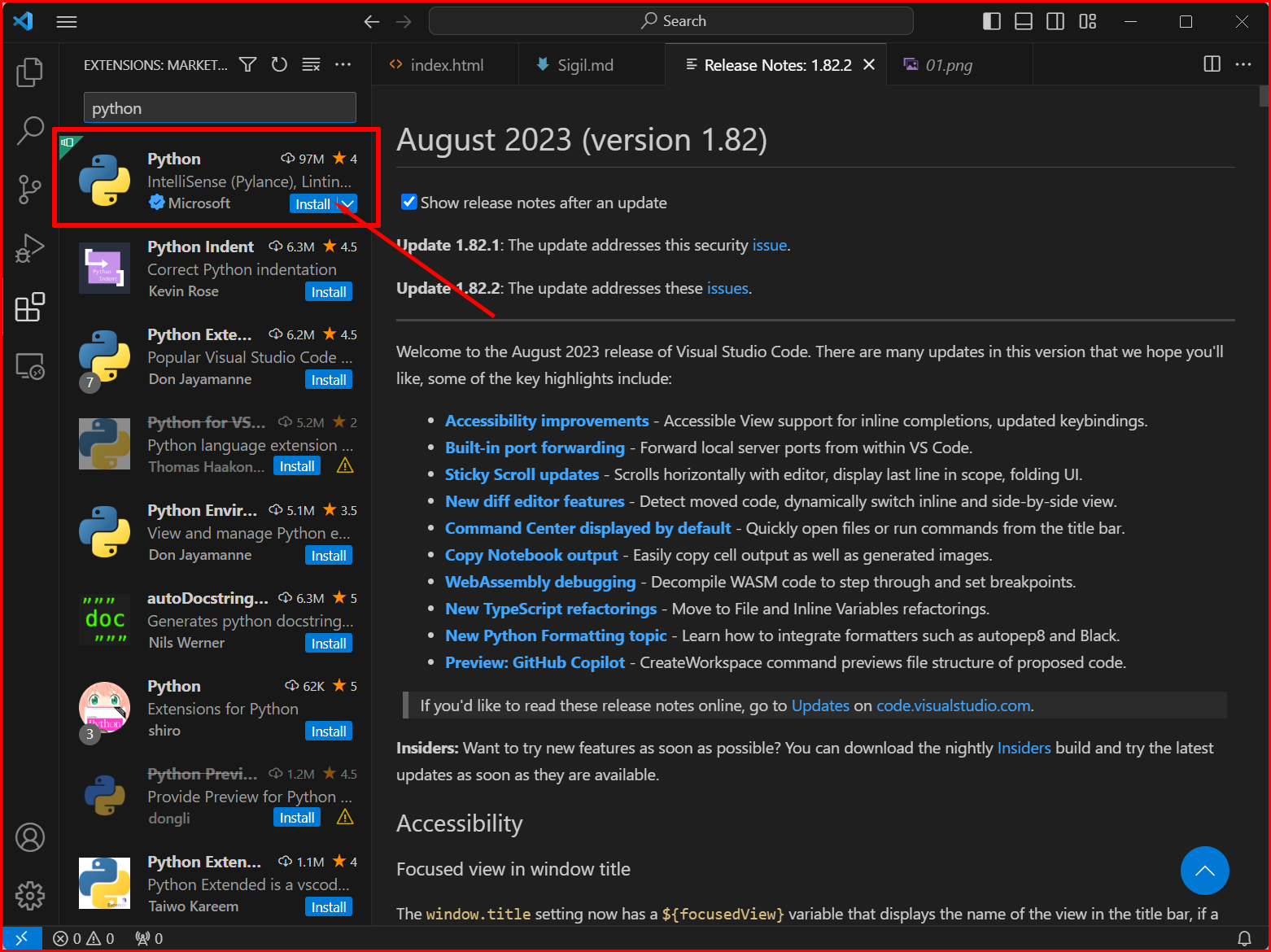Switch to the Sigil.md tab
Image resolution: width=1271 pixels, height=952 pixels.
[592, 65]
